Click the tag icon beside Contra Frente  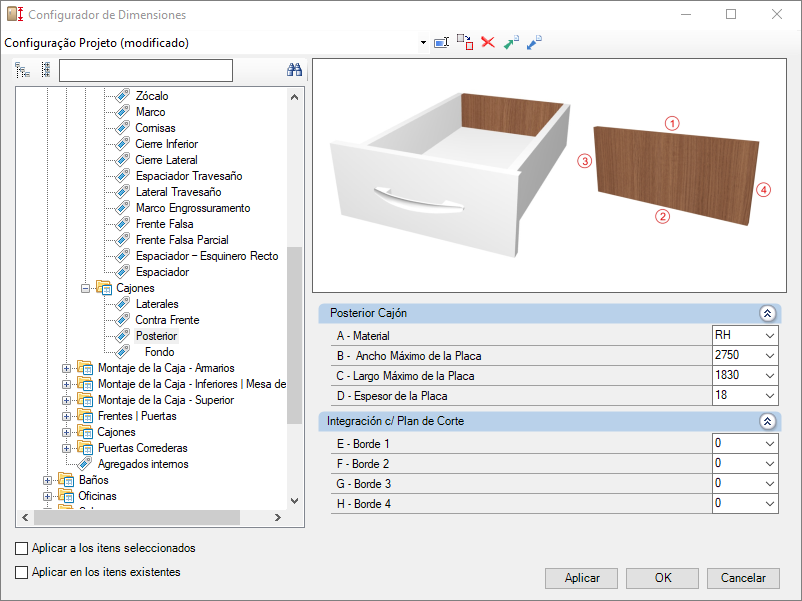pyautogui.click(x=122, y=320)
